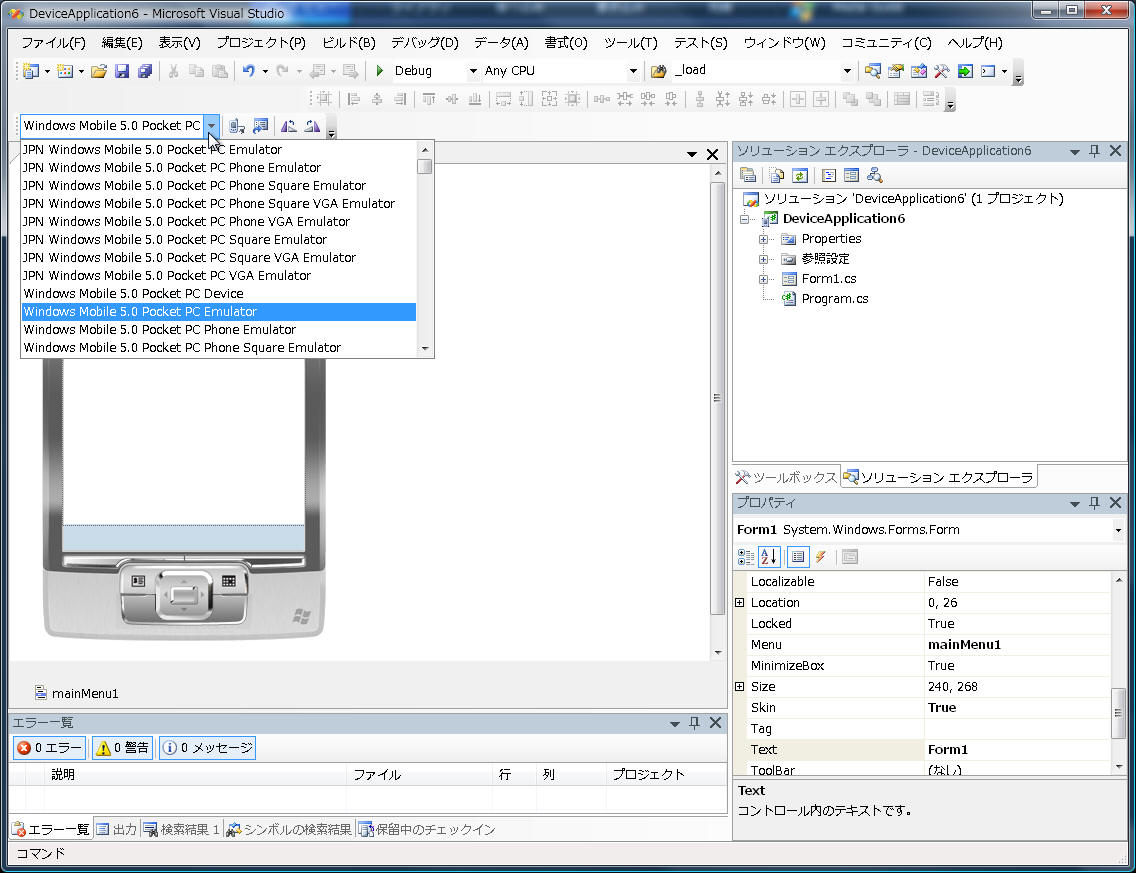Click the Solution Explorer toolbar icon

(873, 71)
